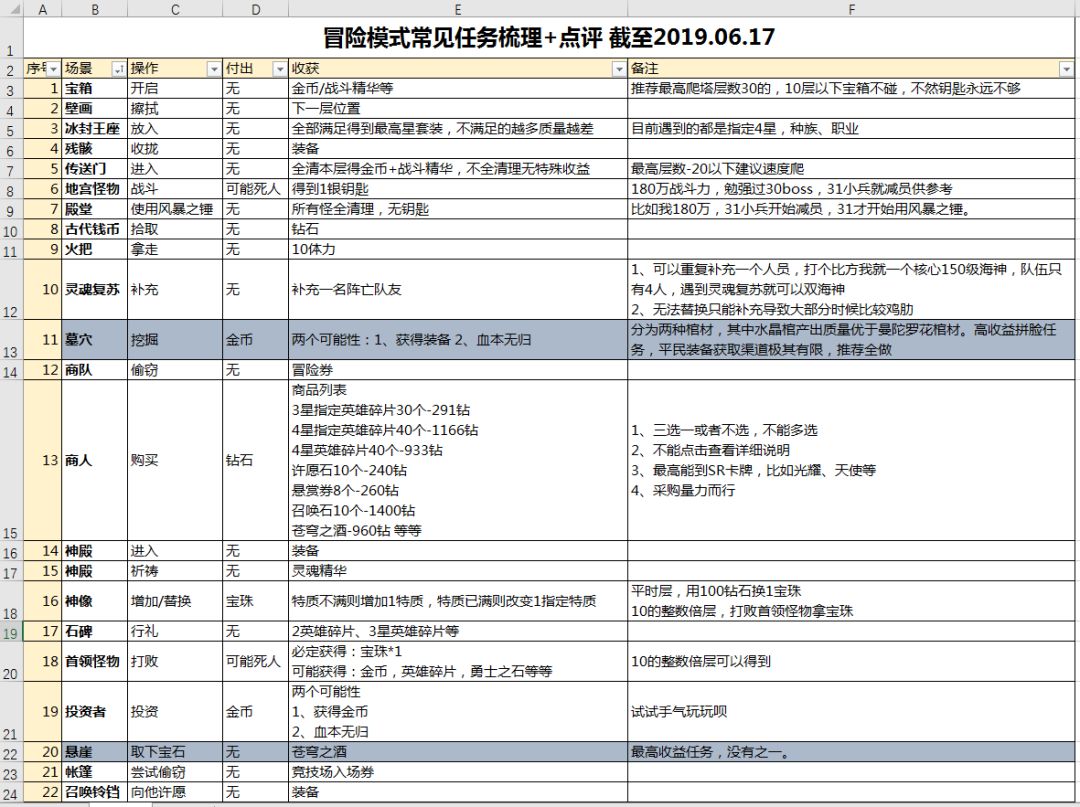Click the 墓穴 cell in highlighted row

pos(94,340)
